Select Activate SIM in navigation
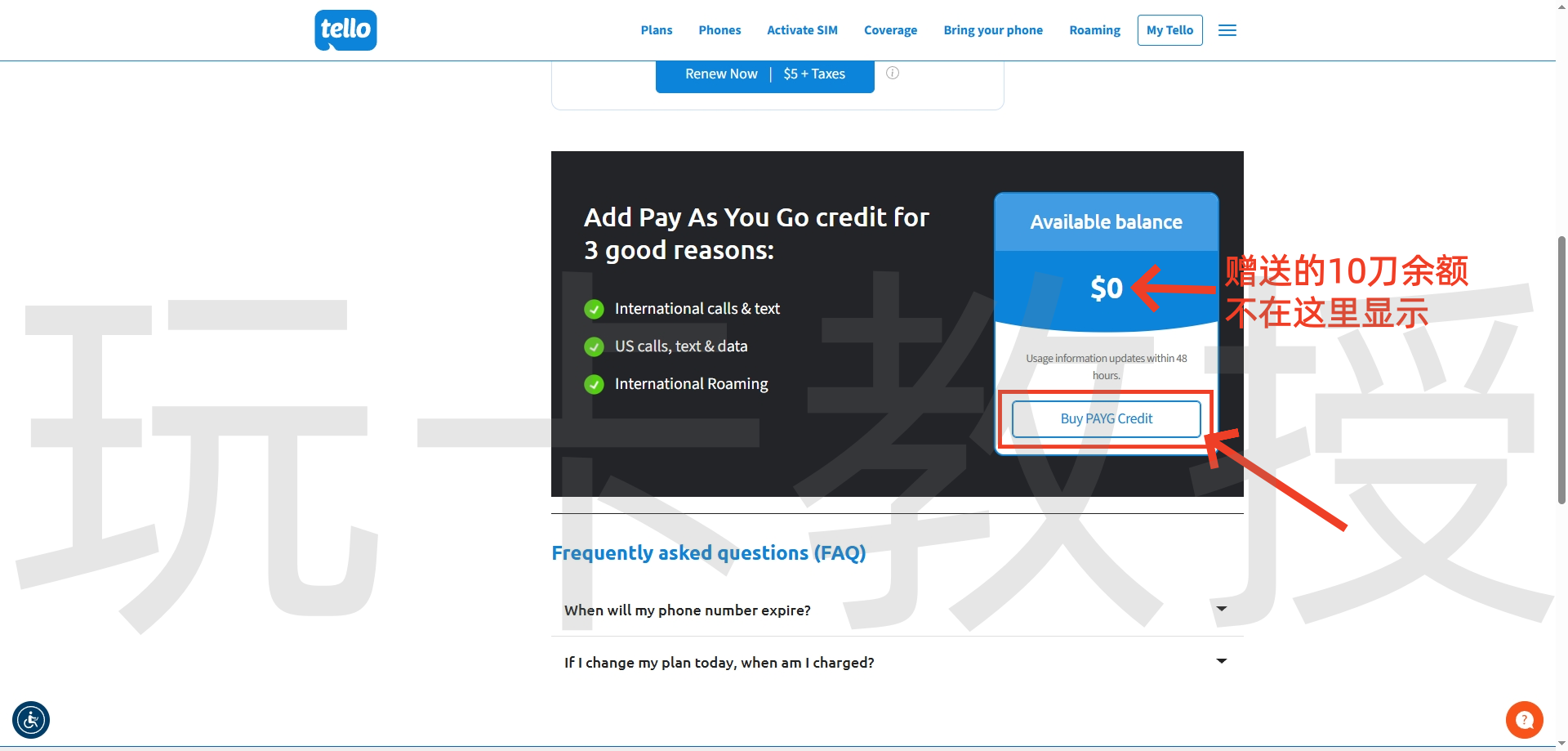The image size is (1568, 751). (802, 30)
